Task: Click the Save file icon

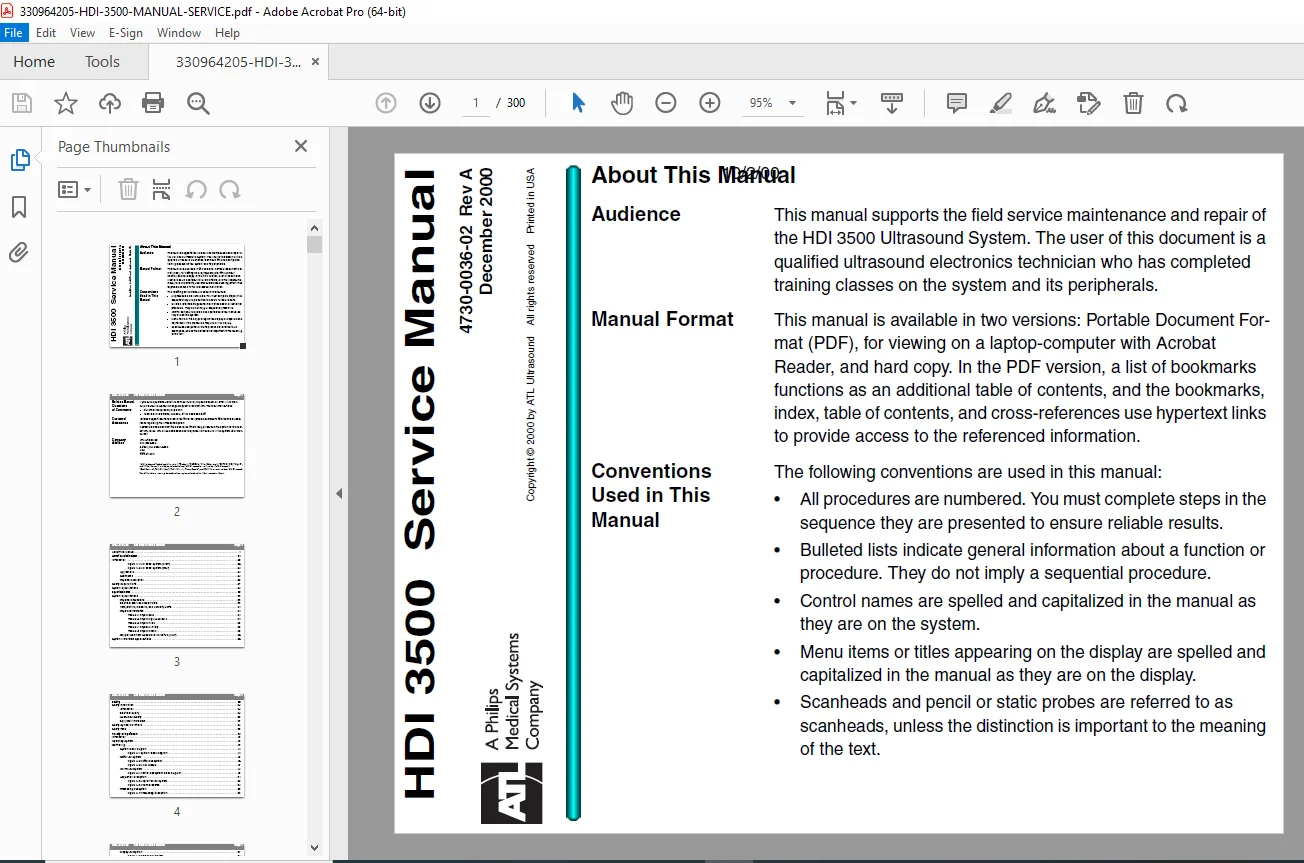Action: click(x=22, y=103)
